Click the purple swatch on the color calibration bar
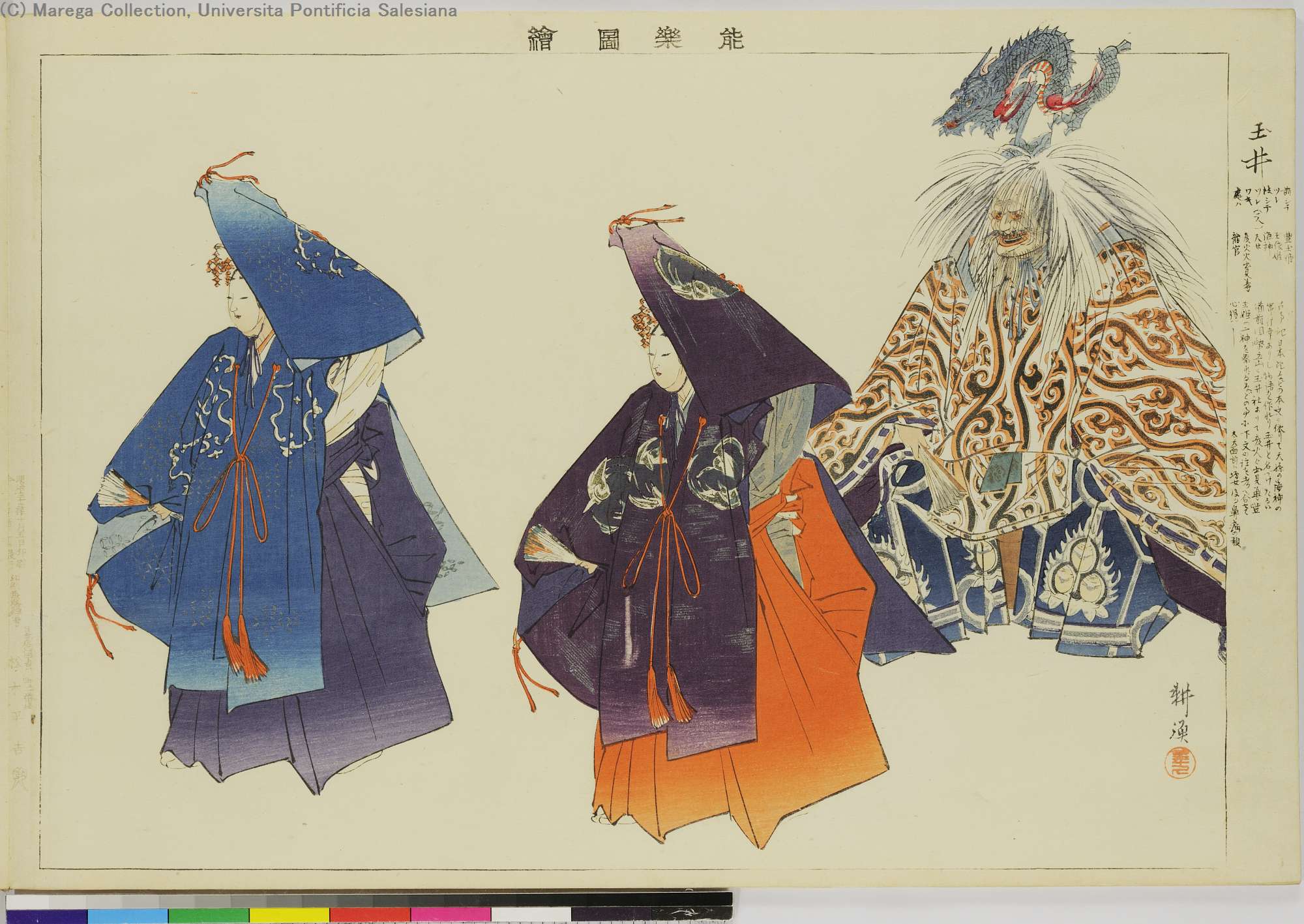The width and height of the screenshot is (1304, 924). click(46, 915)
